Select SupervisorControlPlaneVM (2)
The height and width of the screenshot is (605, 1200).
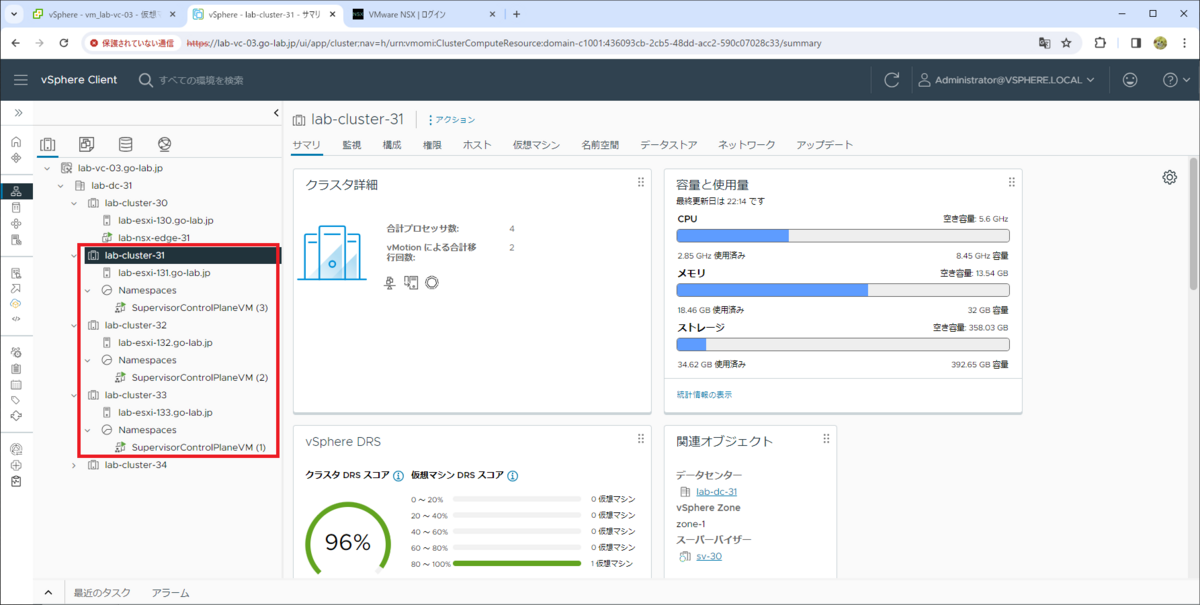point(200,378)
